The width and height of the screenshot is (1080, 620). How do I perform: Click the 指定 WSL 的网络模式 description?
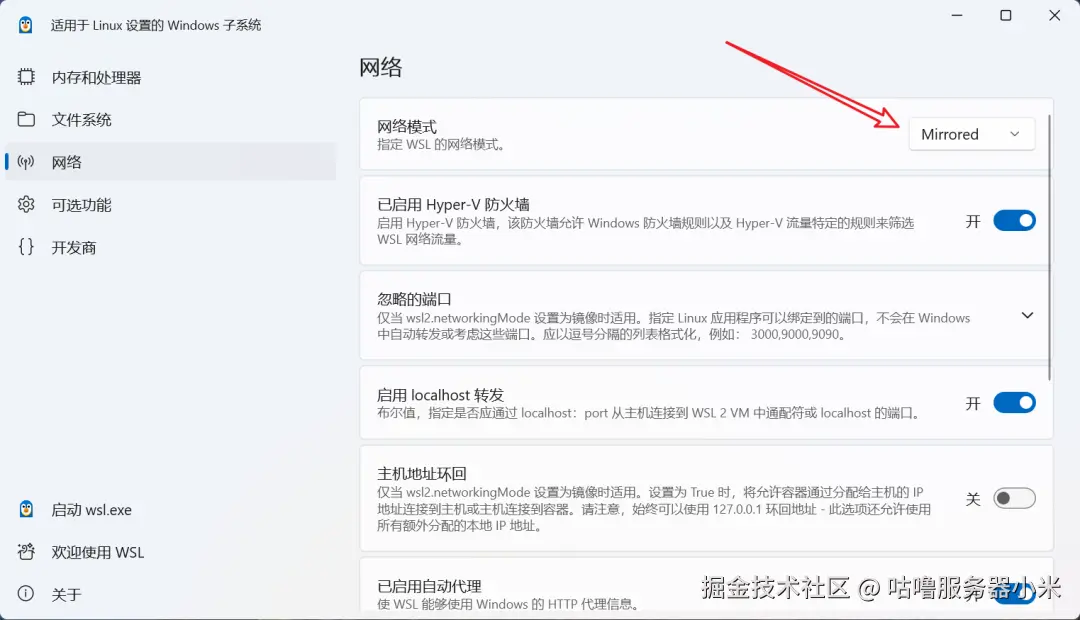click(x=441, y=145)
